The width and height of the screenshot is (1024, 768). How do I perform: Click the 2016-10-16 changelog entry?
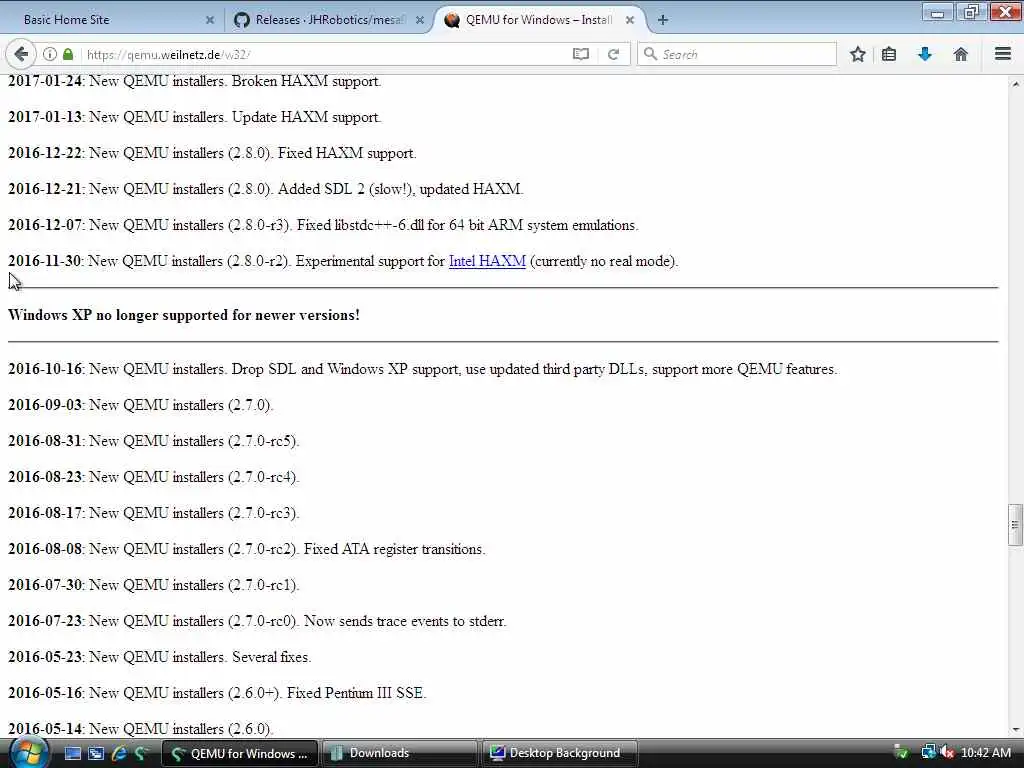(x=423, y=369)
